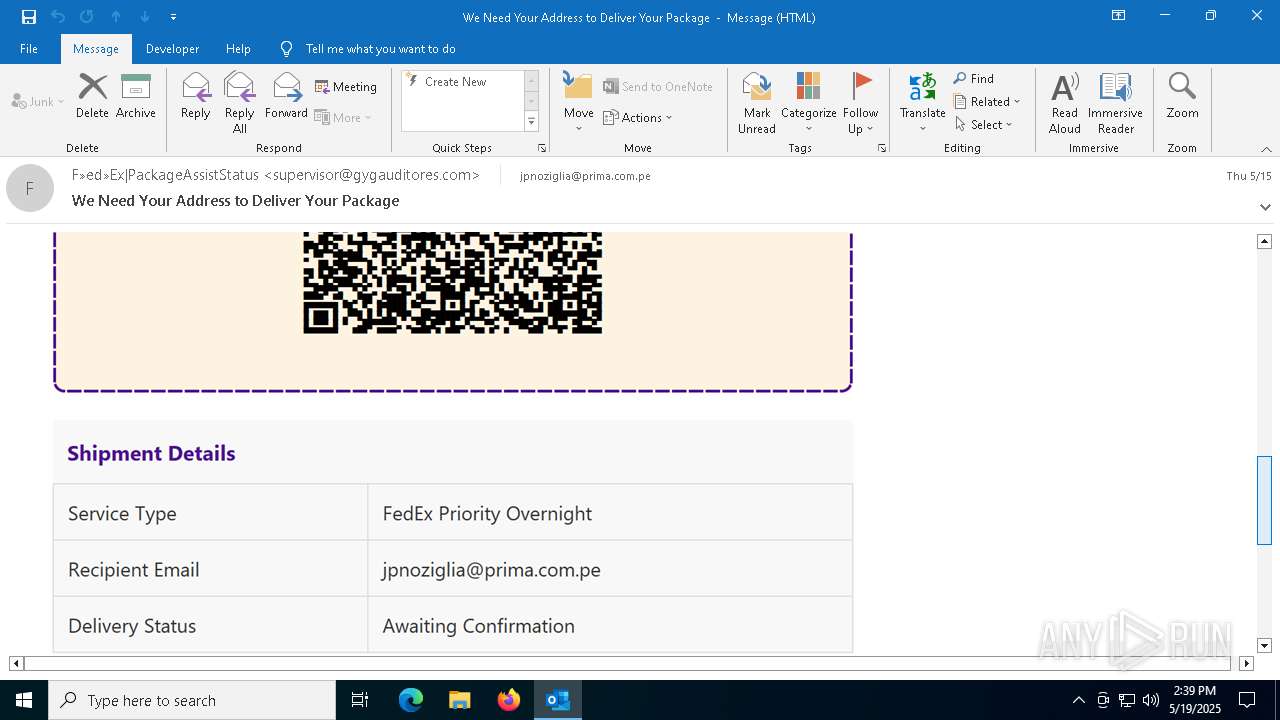Screen dimensions: 1280x720
Task: Open the Actions dropdown
Action: coord(638,117)
